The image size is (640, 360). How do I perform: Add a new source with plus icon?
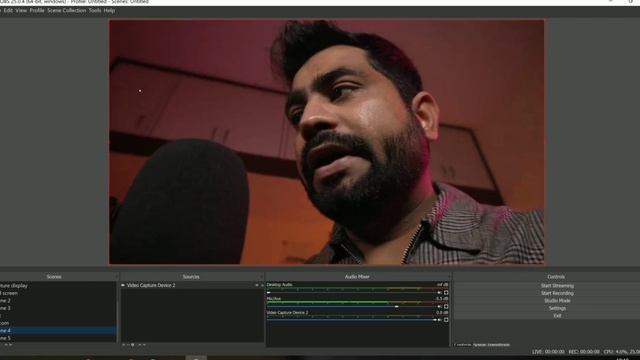point(124,345)
